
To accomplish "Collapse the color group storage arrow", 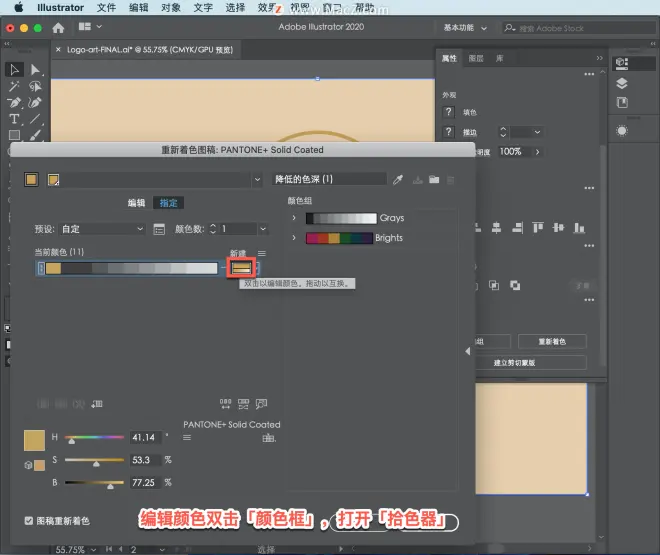I will pos(468,351).
